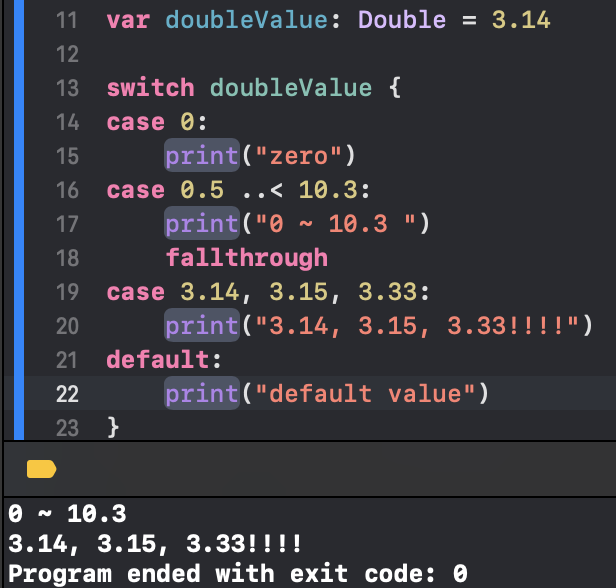
Task: Click highlighted line number 22 in gutter
Action: click(x=67, y=394)
